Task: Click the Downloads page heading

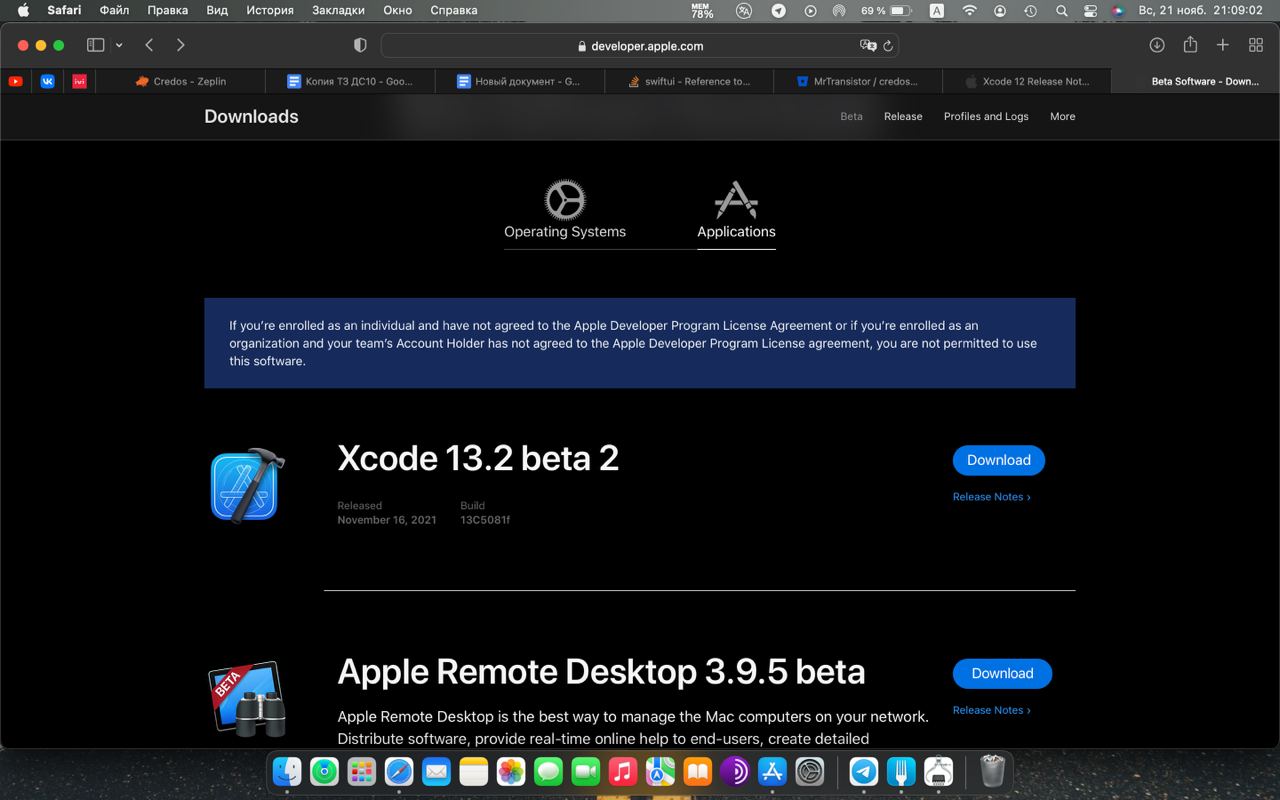Action: click(251, 116)
